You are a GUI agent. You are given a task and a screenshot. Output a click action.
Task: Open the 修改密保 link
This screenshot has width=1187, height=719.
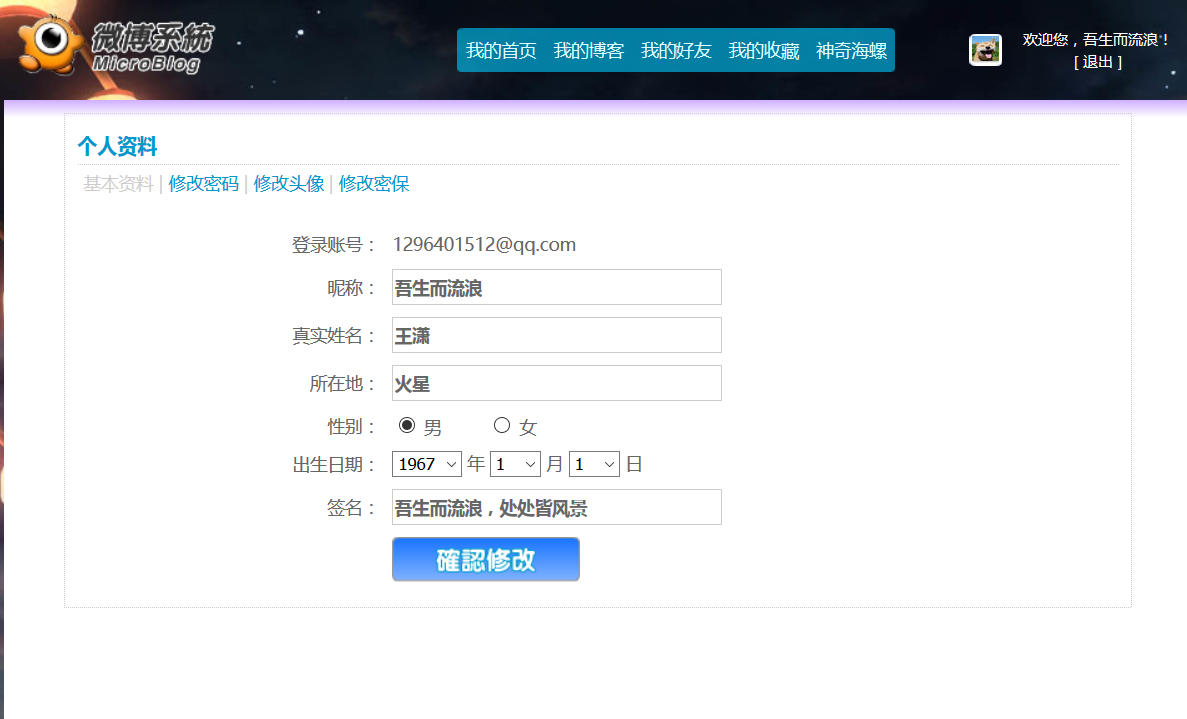pyautogui.click(x=374, y=184)
